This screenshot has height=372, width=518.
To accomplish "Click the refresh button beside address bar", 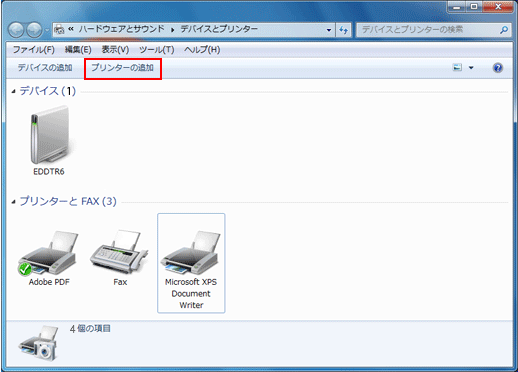I will pyautogui.click(x=343, y=30).
